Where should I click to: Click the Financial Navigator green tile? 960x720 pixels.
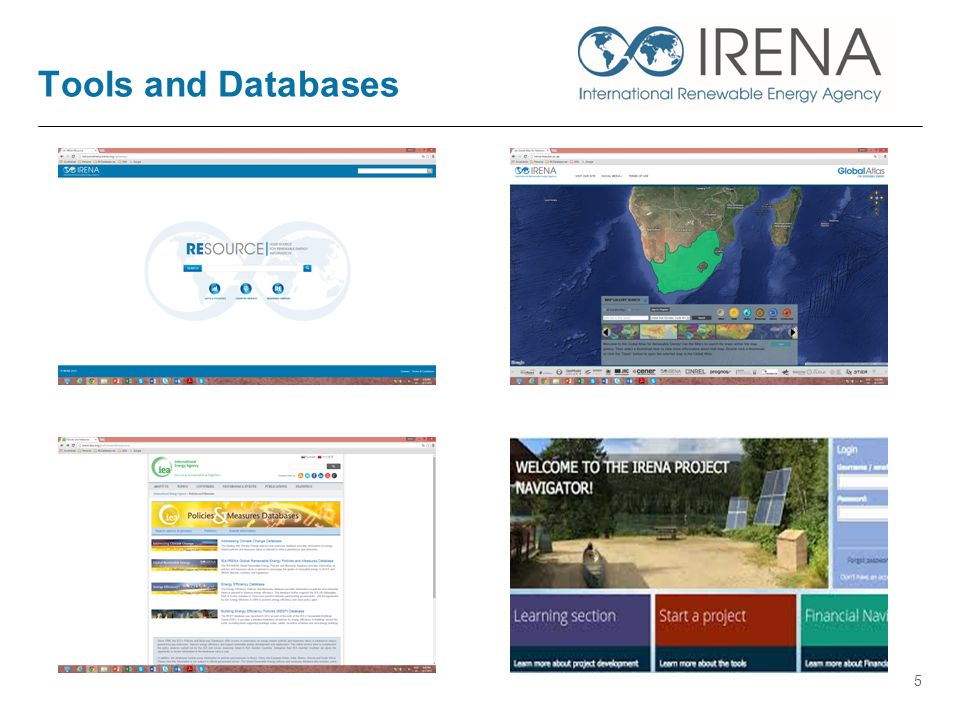coord(844,632)
